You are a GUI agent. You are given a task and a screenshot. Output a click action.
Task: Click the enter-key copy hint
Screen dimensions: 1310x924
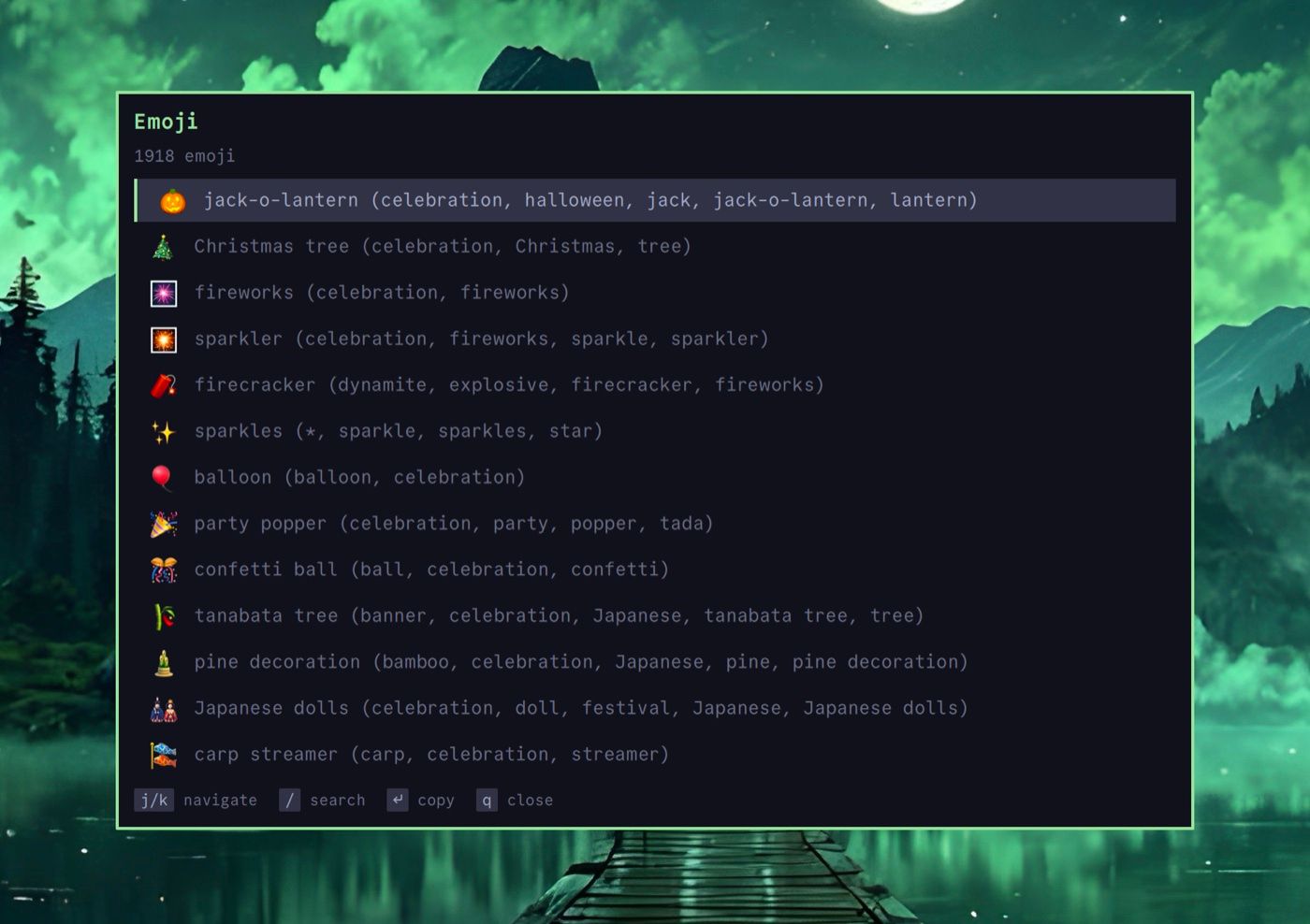398,801
